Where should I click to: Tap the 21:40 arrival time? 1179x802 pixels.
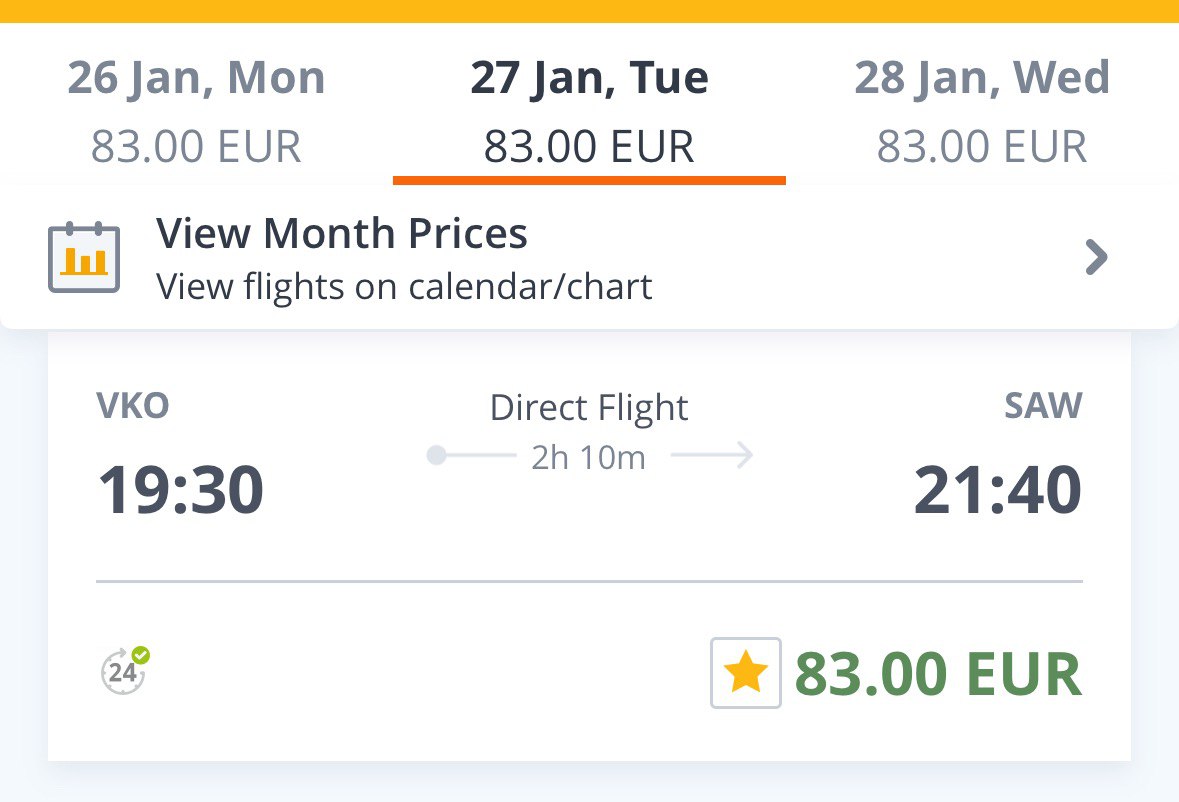pyautogui.click(x=998, y=490)
